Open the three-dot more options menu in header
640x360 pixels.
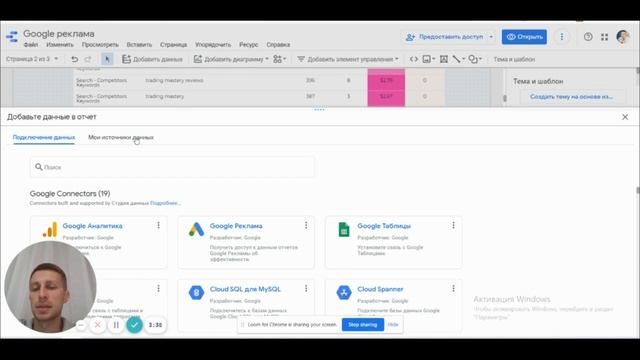(562, 37)
